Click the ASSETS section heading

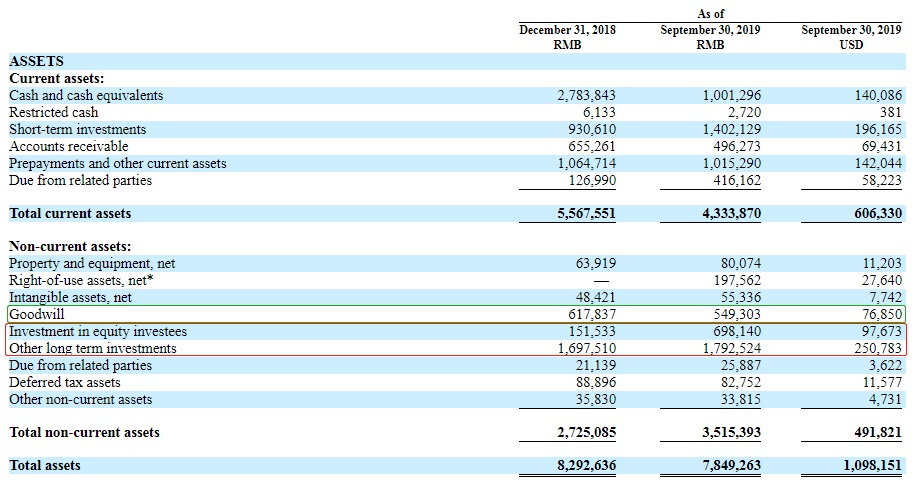pos(37,61)
